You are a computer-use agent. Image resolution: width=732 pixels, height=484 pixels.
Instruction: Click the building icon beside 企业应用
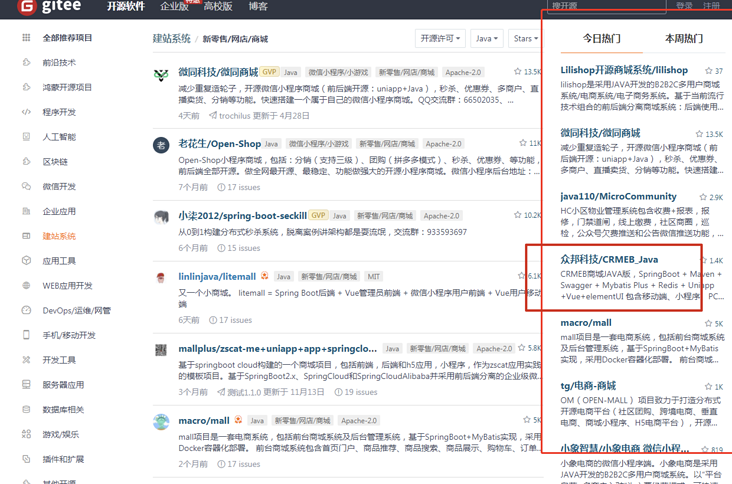pyautogui.click(x=26, y=211)
